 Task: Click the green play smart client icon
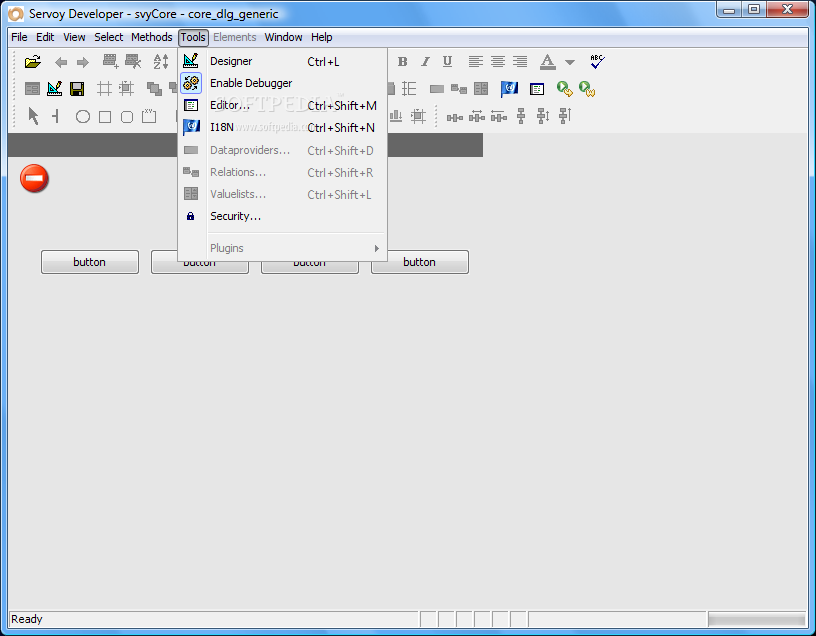pyautogui.click(x=564, y=89)
